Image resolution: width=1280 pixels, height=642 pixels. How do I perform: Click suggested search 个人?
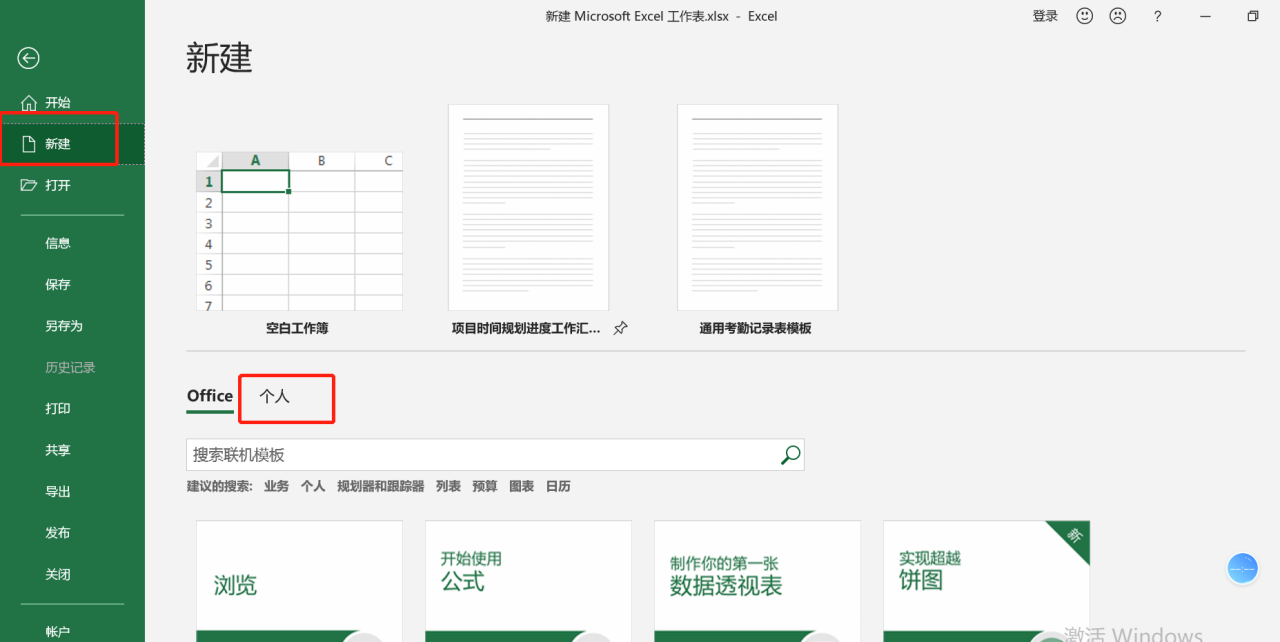(313, 486)
